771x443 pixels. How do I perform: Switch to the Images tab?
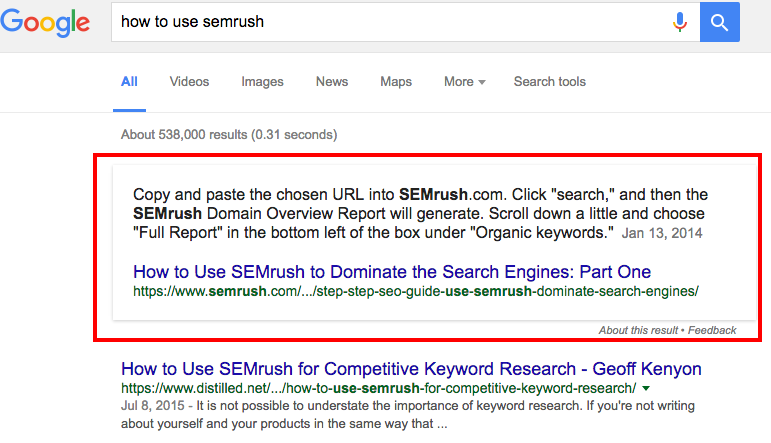coord(262,82)
